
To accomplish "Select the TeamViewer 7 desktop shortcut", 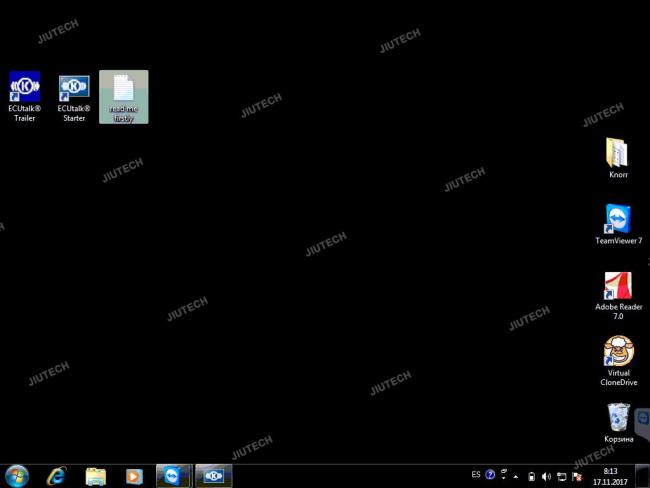I will [618, 224].
